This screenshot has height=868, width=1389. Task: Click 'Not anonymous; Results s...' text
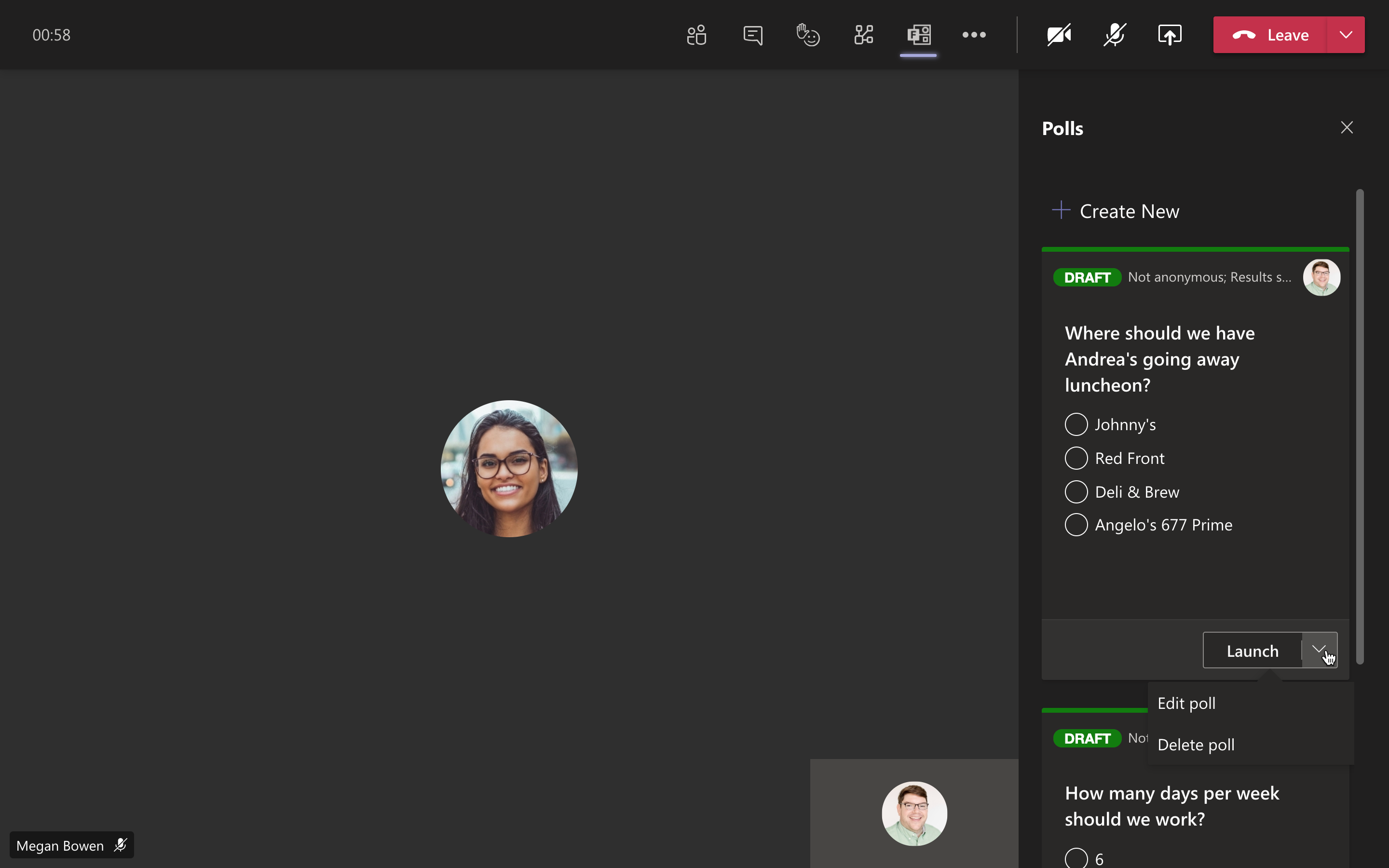click(x=1210, y=277)
